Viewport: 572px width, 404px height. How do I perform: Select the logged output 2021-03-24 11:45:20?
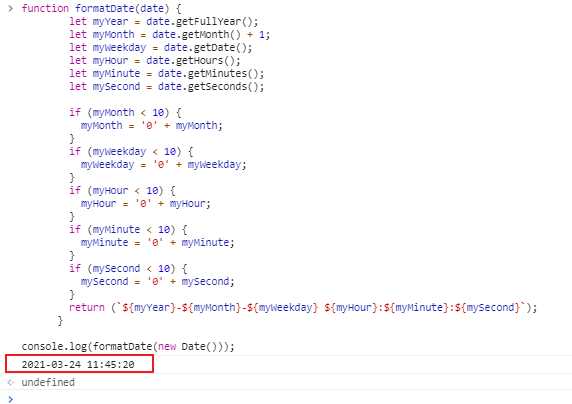[78, 364]
